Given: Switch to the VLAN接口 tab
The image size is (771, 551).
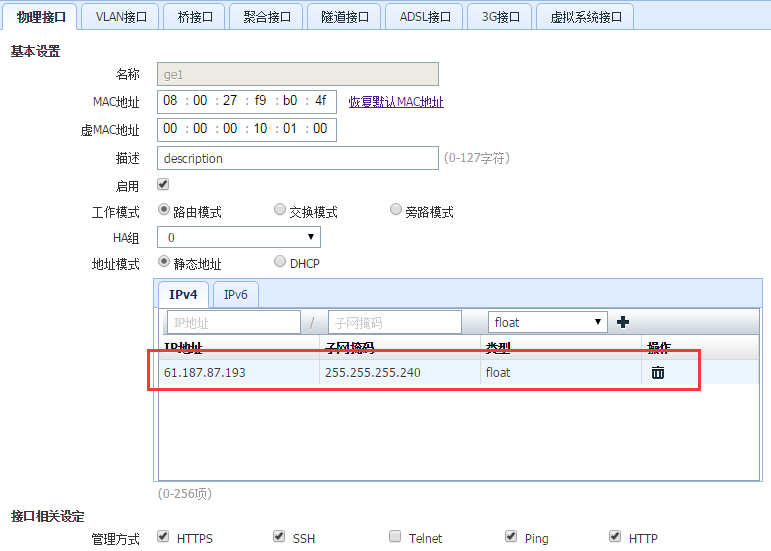Looking at the screenshot, I should point(120,17).
